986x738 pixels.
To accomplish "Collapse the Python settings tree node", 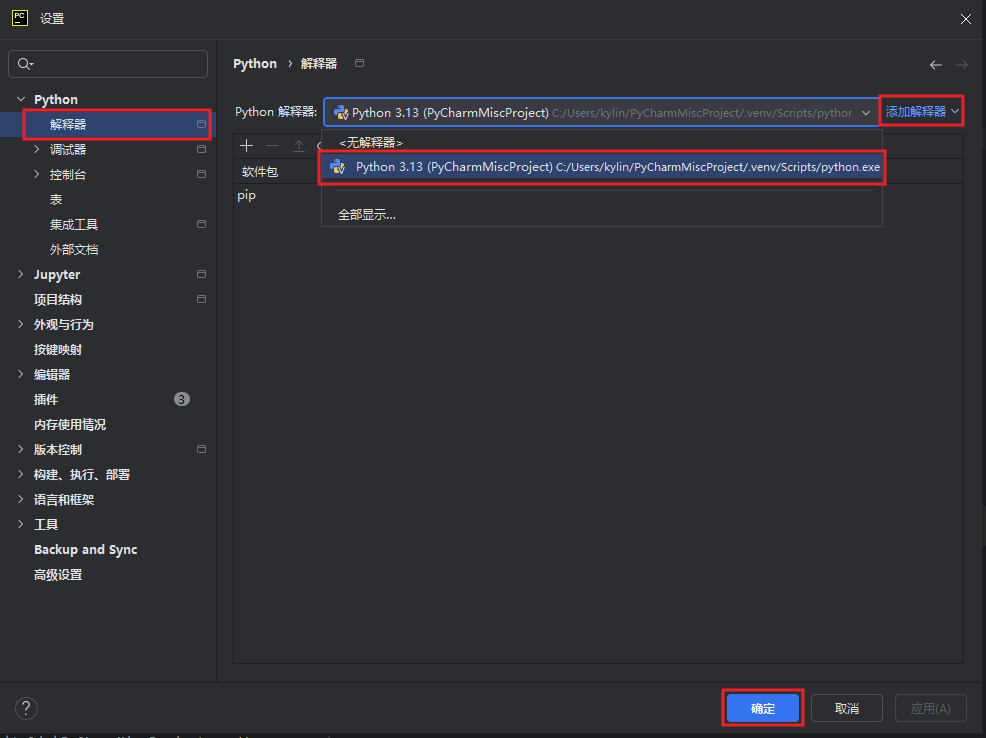I will [21, 99].
